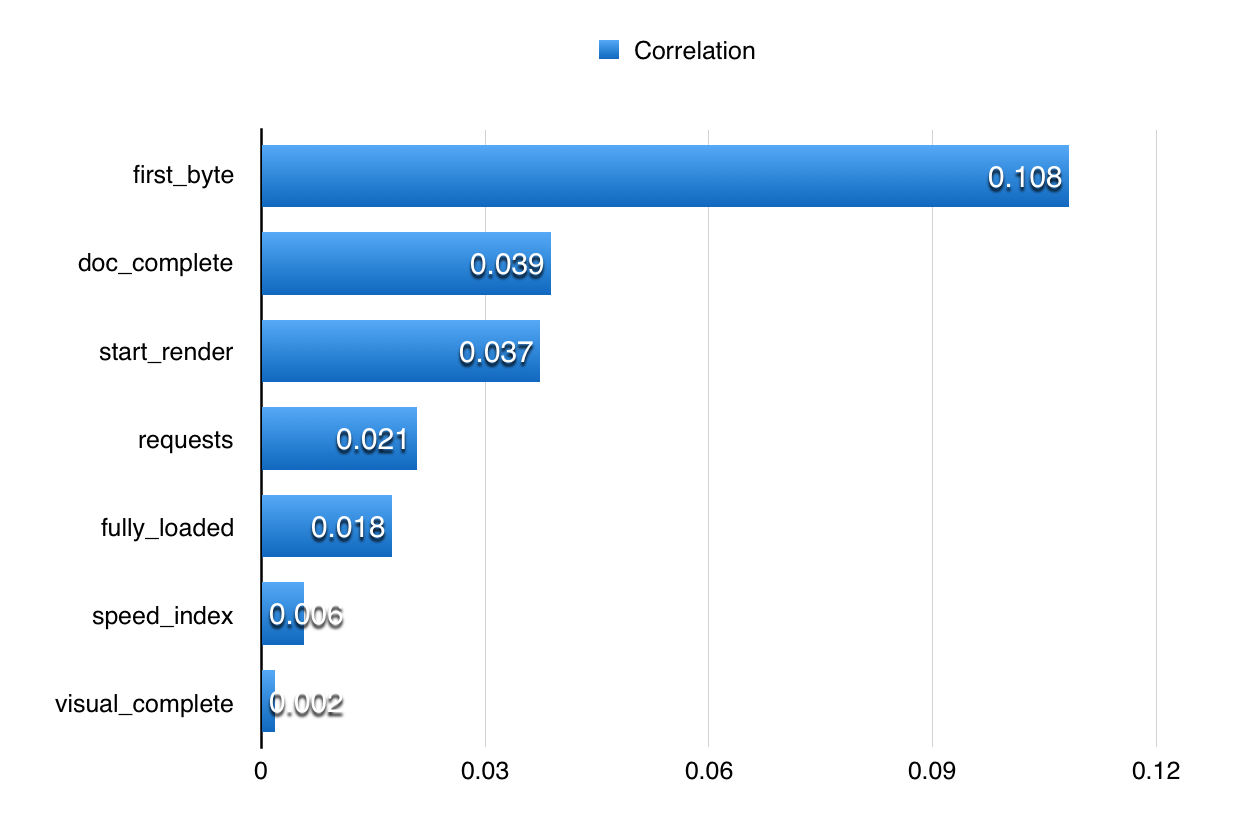Click the blue Correlation legend swatch
Viewport: 1258px width, 820px height.
[x=609, y=51]
